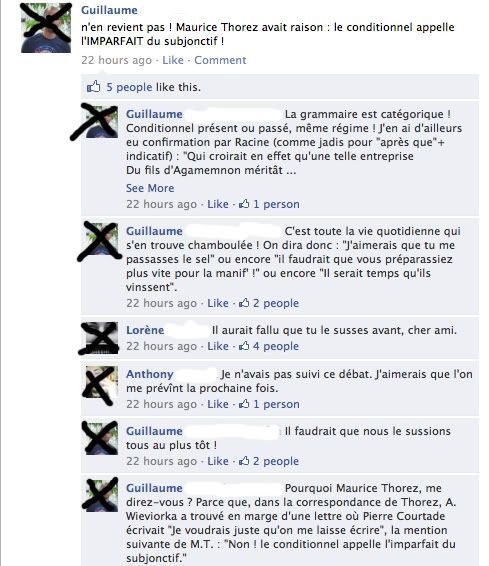489x566 pixels.
Task: Click main post author's profile picture
Action: 46,28
